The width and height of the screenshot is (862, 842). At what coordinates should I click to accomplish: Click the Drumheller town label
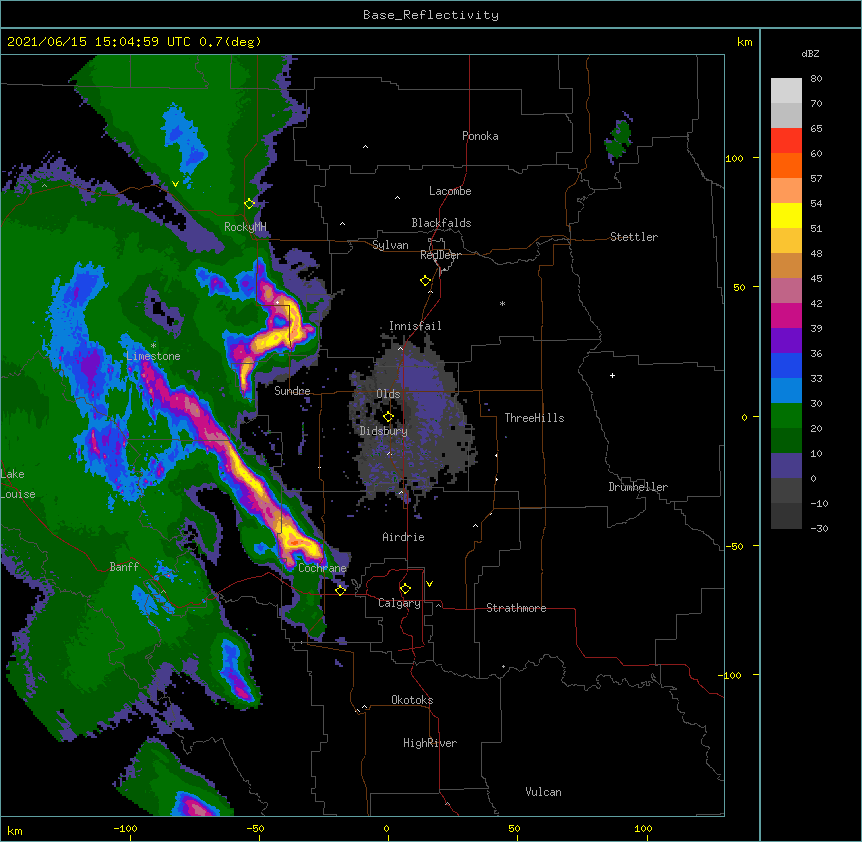[638, 487]
